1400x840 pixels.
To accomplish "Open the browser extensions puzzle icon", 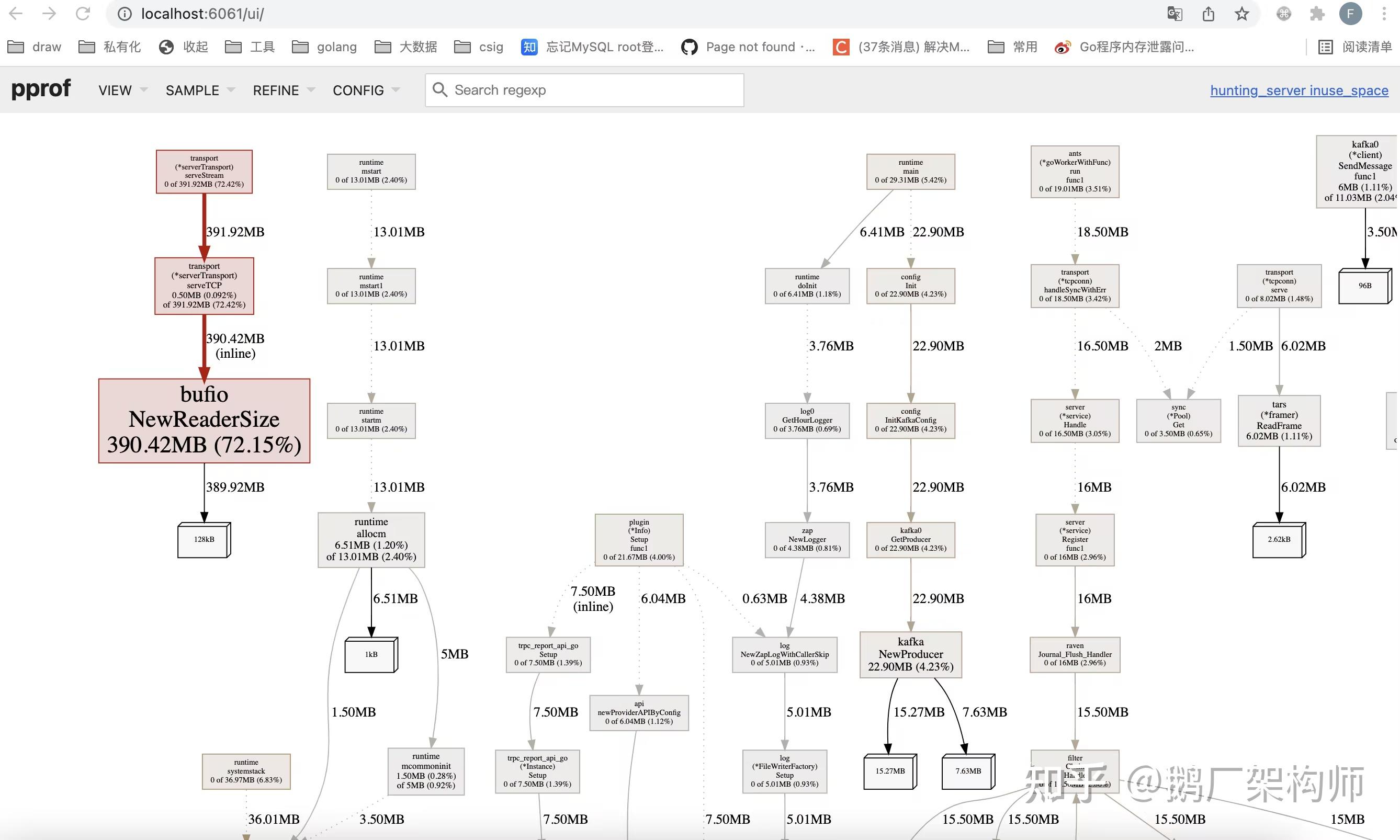I will coord(1317,14).
